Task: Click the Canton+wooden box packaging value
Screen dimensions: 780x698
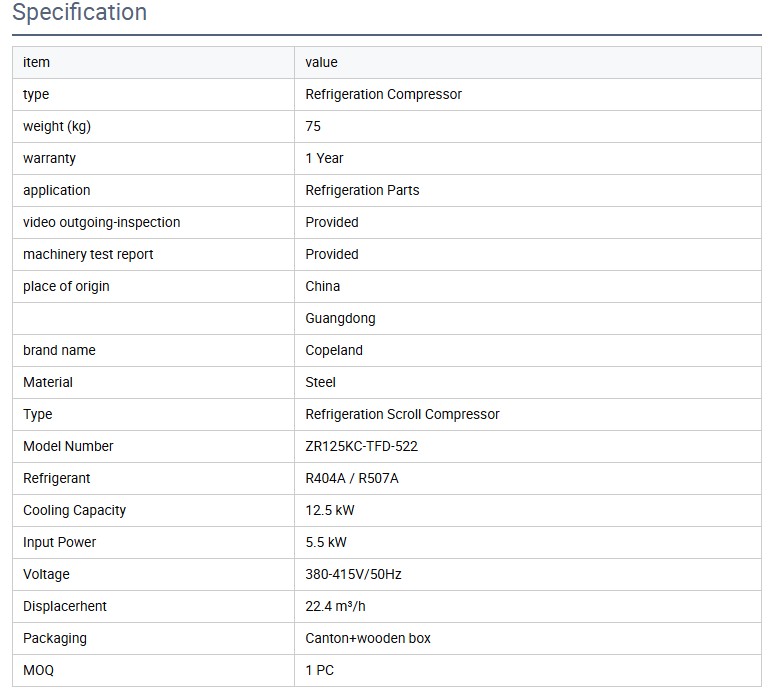Action: 368,638
